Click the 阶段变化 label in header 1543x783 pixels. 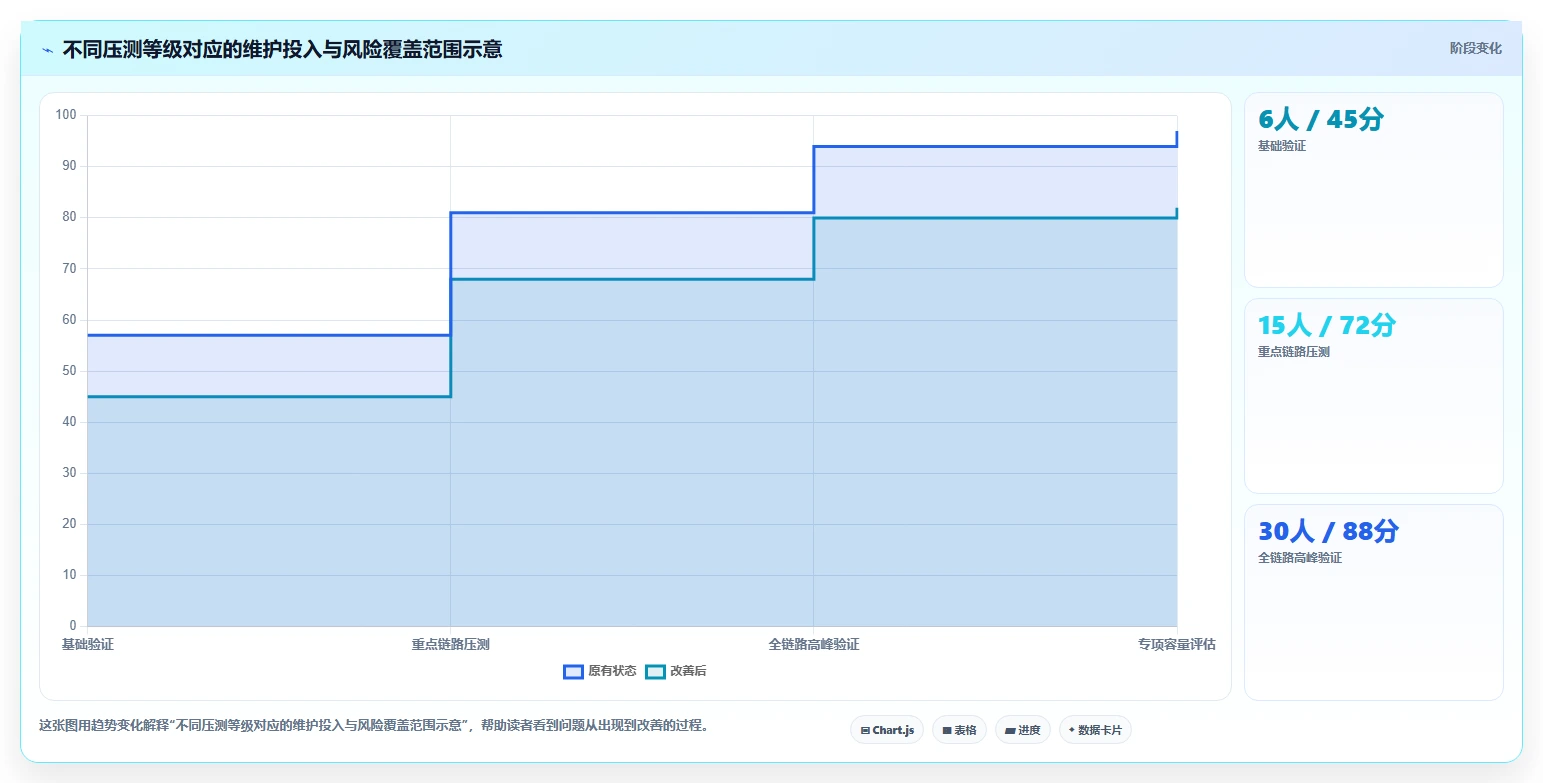(1476, 48)
